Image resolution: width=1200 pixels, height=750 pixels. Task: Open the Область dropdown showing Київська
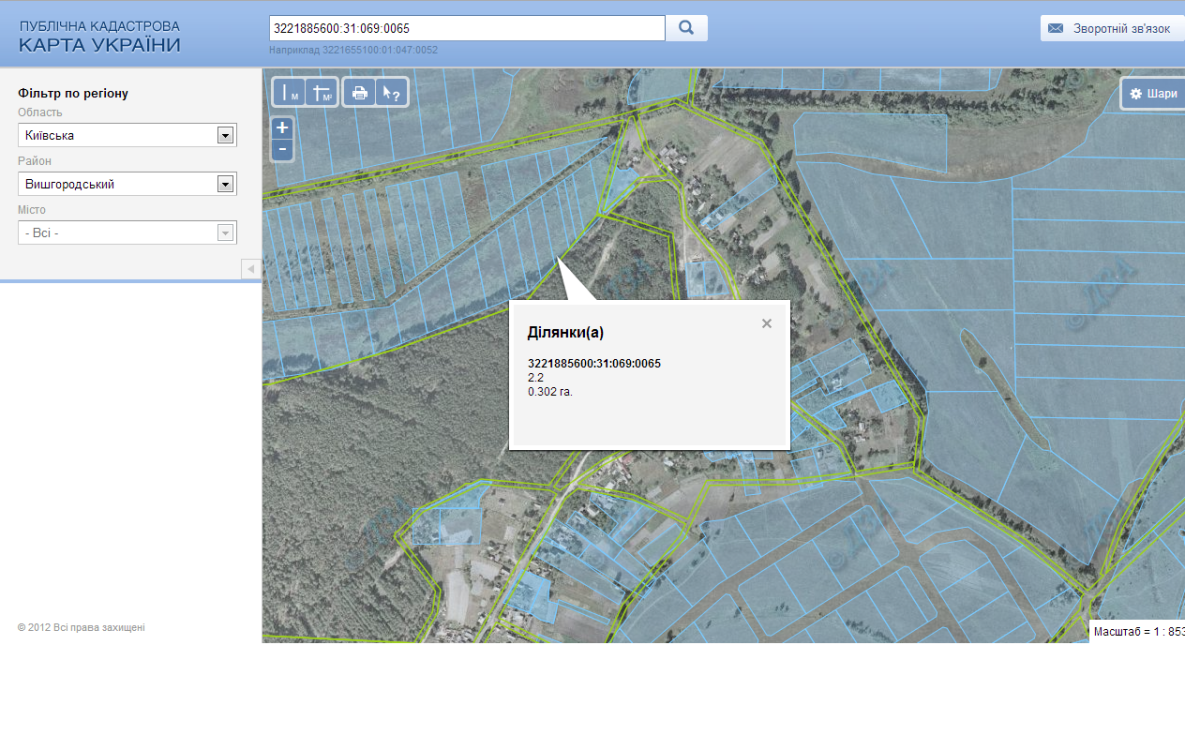point(127,135)
